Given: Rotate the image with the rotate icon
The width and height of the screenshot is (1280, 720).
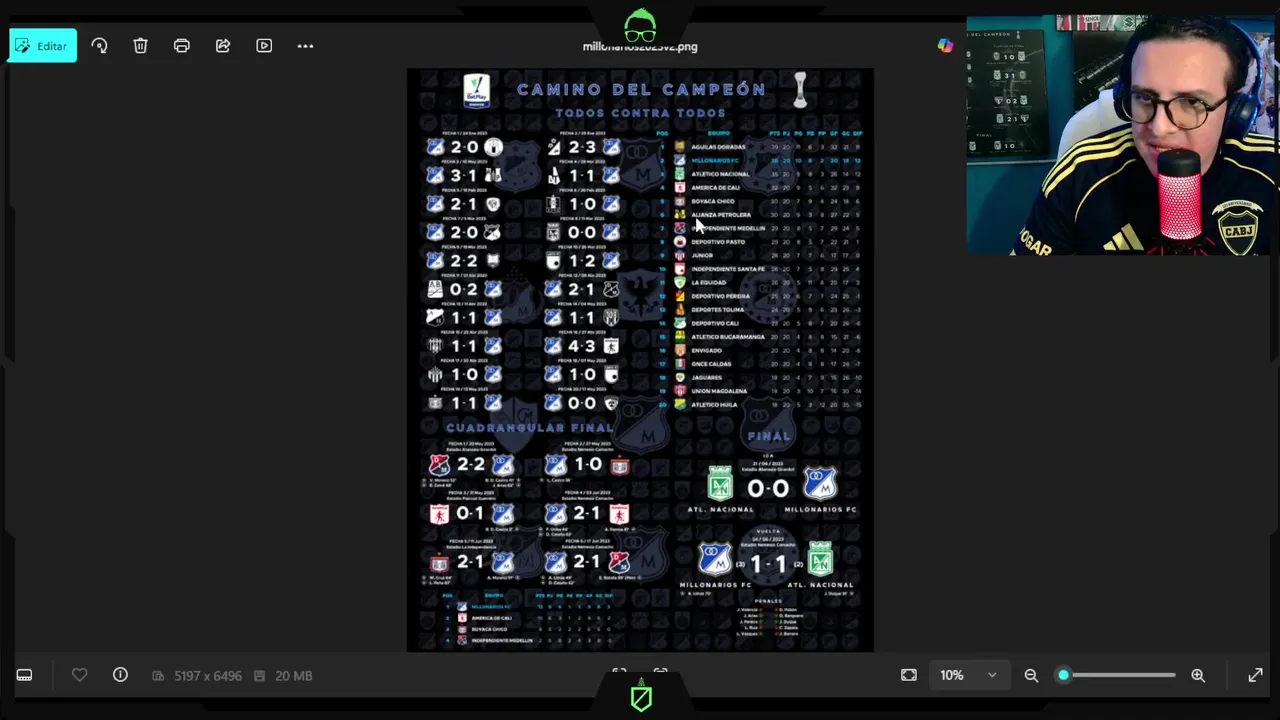Looking at the screenshot, I should click(x=99, y=46).
